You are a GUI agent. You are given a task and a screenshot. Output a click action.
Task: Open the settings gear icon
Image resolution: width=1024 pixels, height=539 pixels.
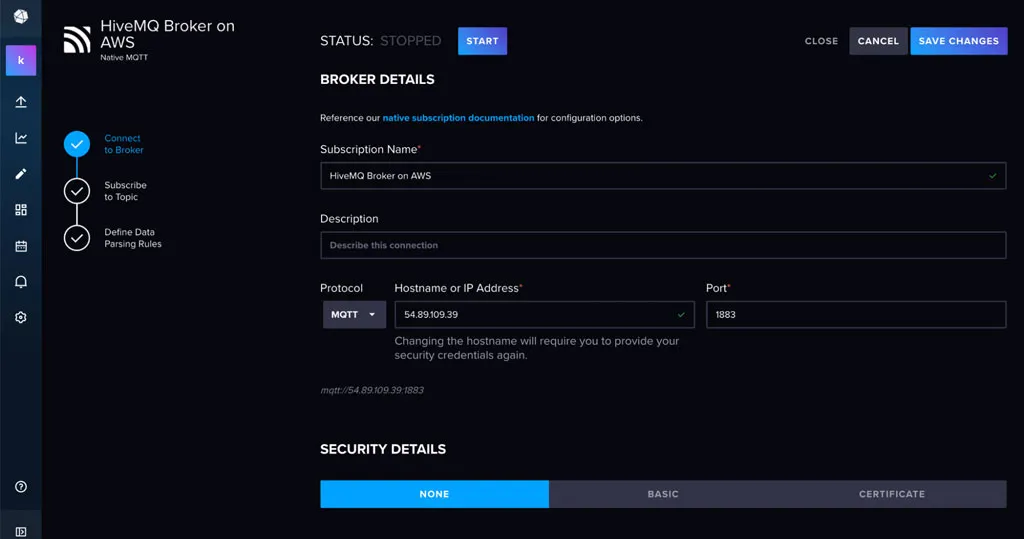21,318
